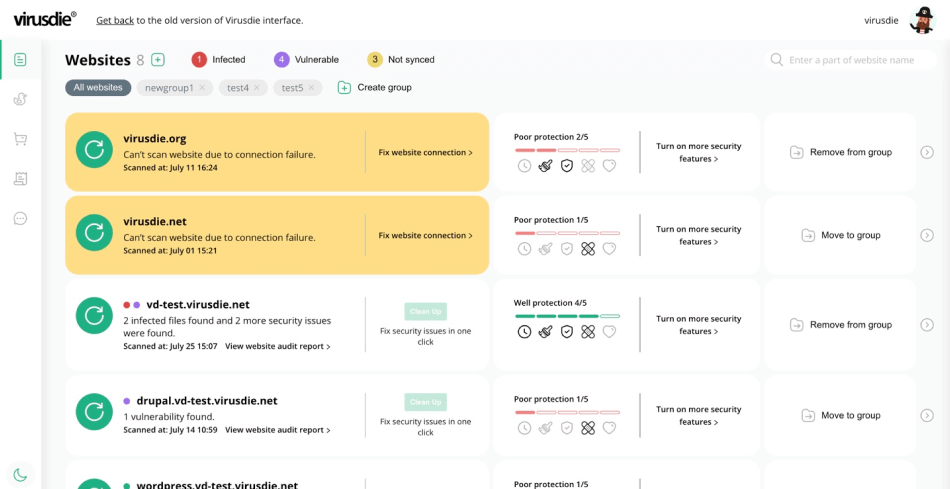The width and height of the screenshot is (950, 489).
Task: View audit report for vd-test.virusdie.net
Action: 278,347
